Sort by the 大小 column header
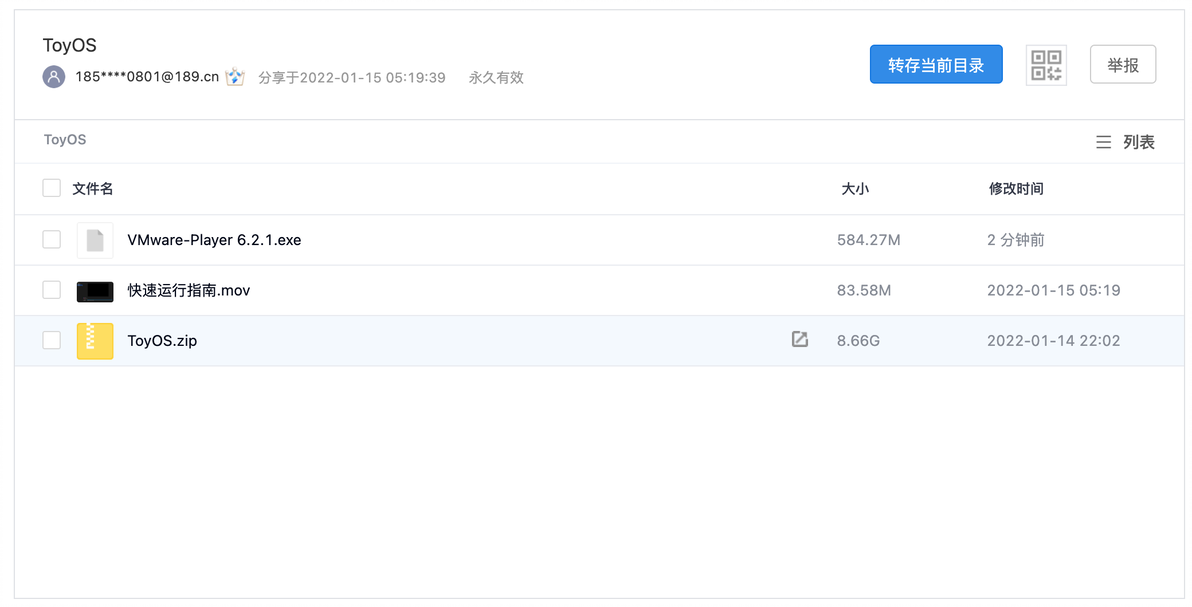Screen dimensions: 1192x607 click(855, 188)
